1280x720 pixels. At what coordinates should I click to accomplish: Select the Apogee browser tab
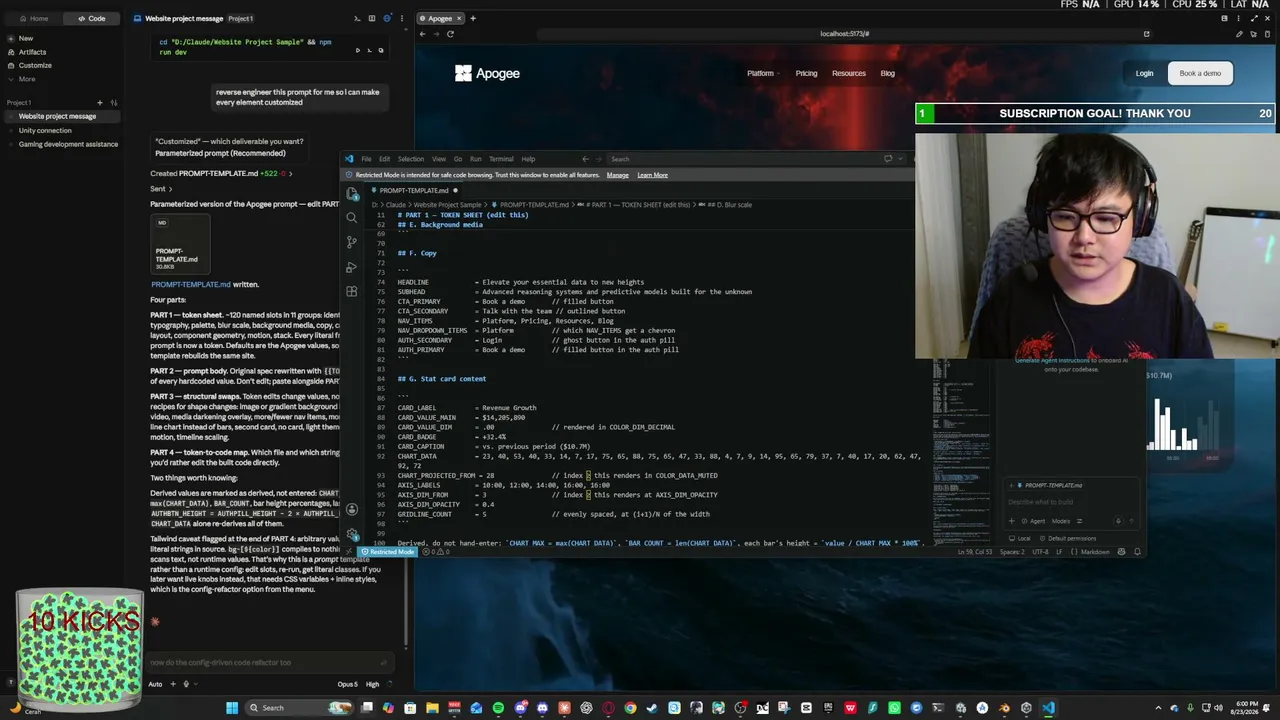[x=441, y=18]
